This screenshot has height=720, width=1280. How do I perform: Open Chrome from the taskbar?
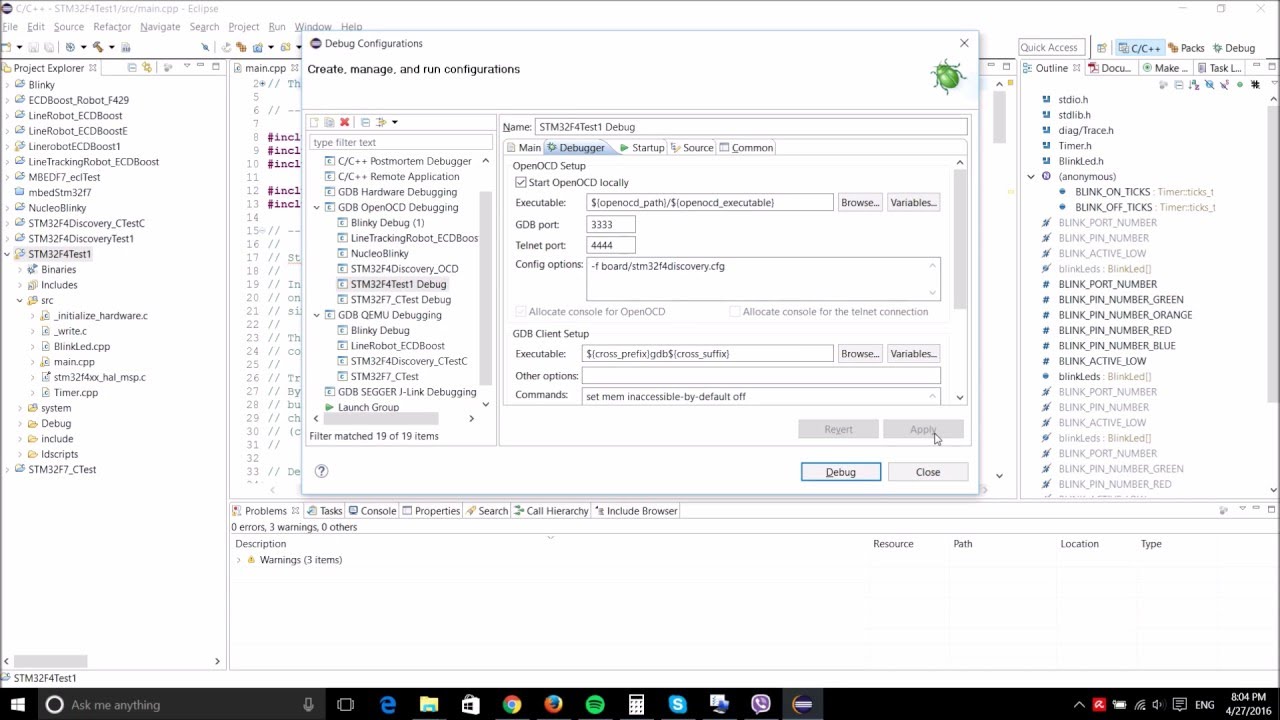[x=511, y=705]
